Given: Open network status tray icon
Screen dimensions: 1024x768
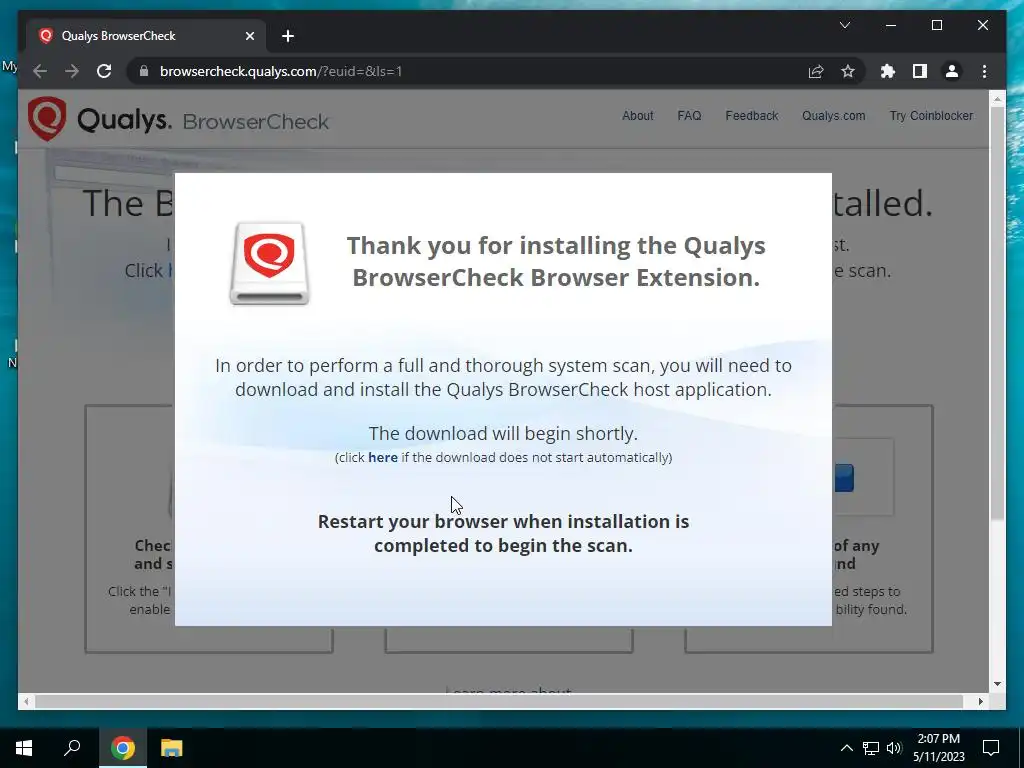Looking at the screenshot, I should click(x=871, y=748).
